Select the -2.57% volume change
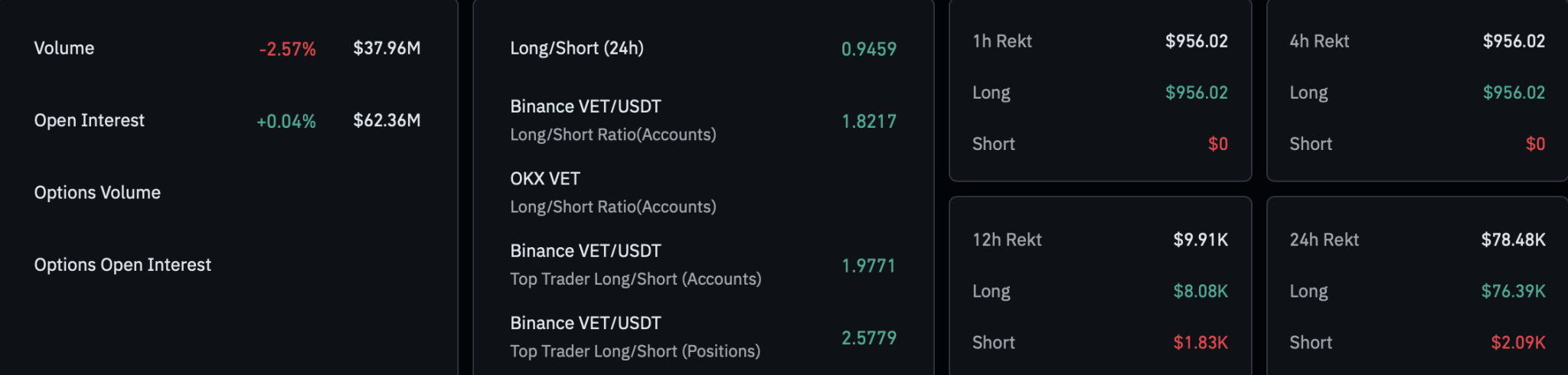This screenshot has width=1568, height=375. pos(287,49)
